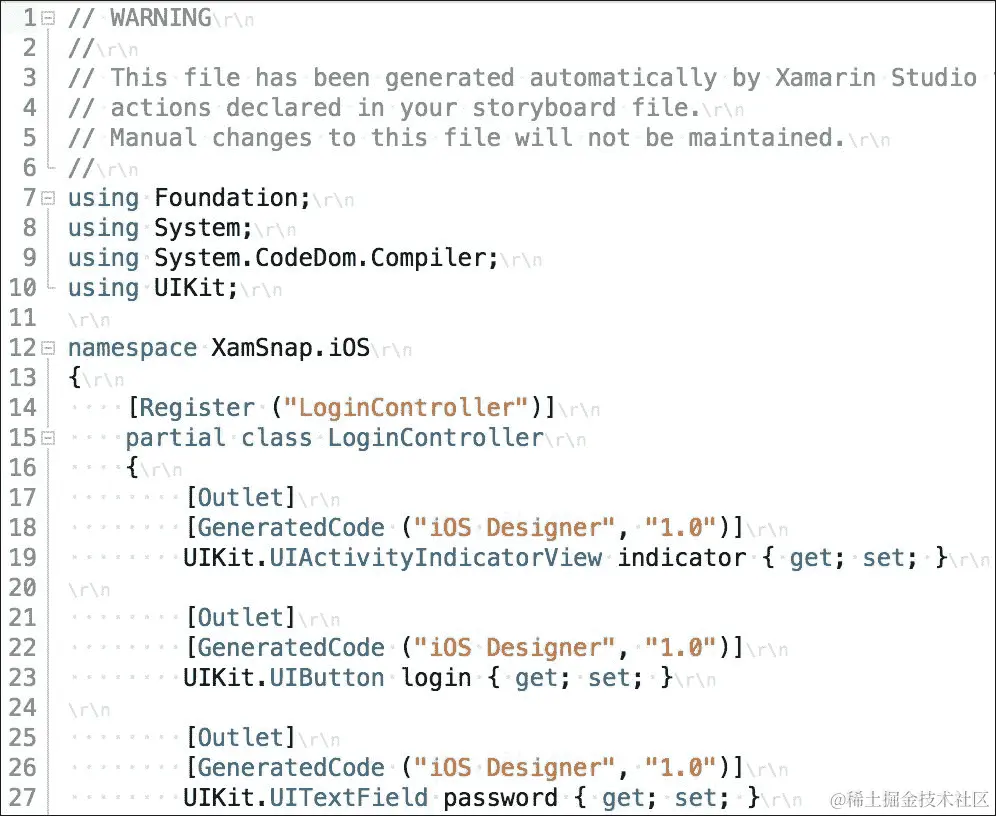This screenshot has height=816, width=996.
Task: Click the [Outlet] attribute on line 21
Action: [241, 618]
